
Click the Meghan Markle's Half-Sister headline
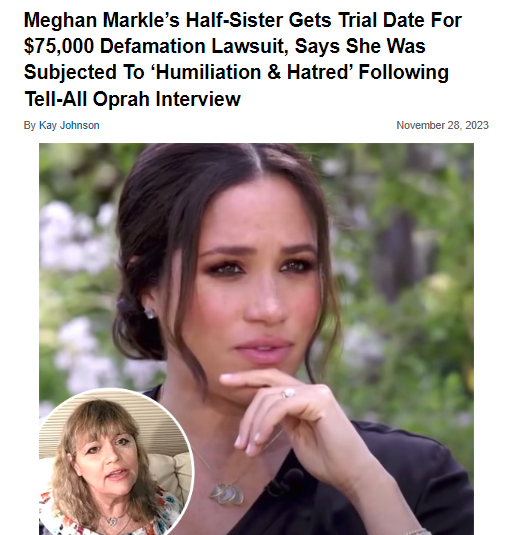point(242,59)
